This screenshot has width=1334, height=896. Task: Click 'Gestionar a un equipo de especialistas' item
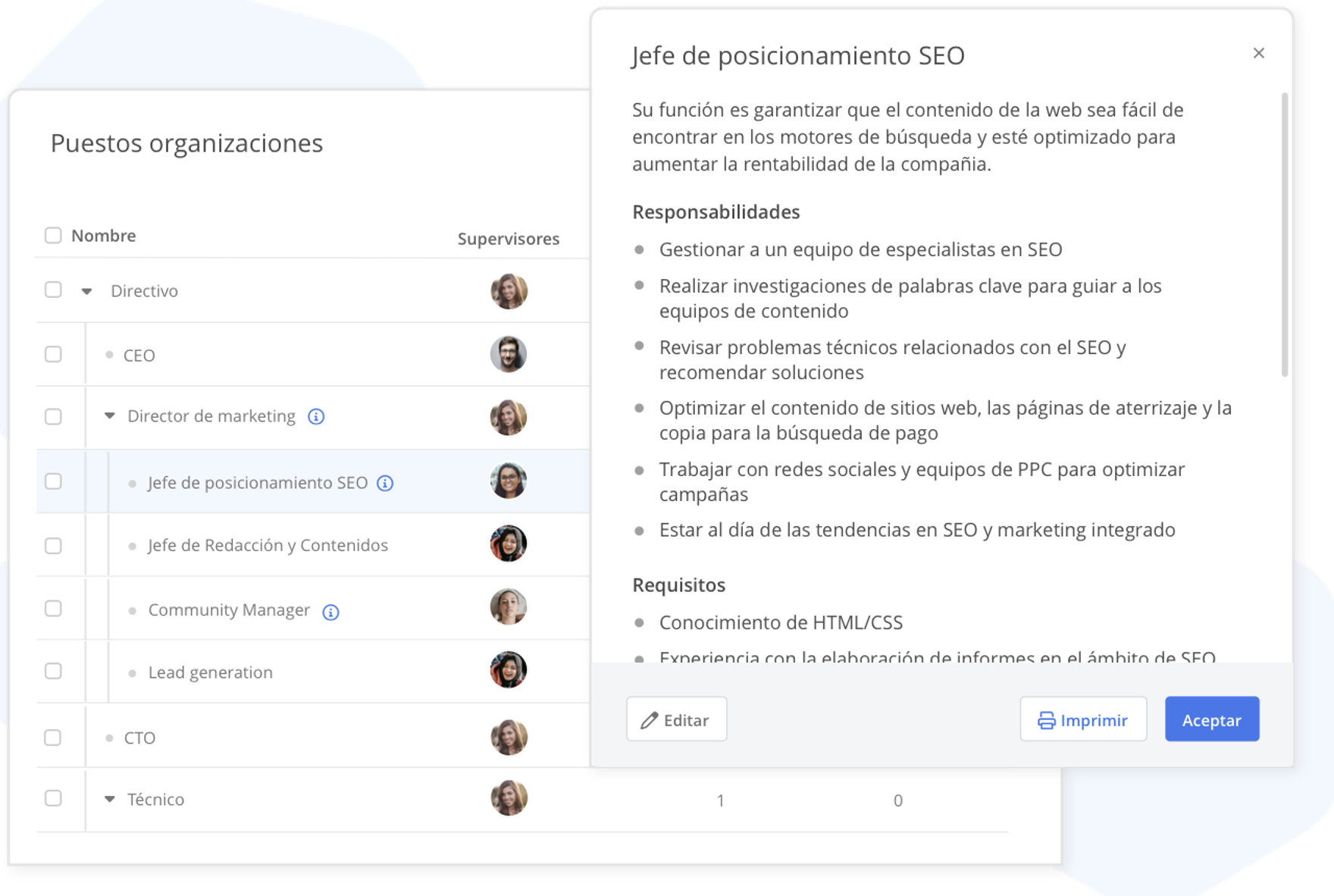pos(860,249)
